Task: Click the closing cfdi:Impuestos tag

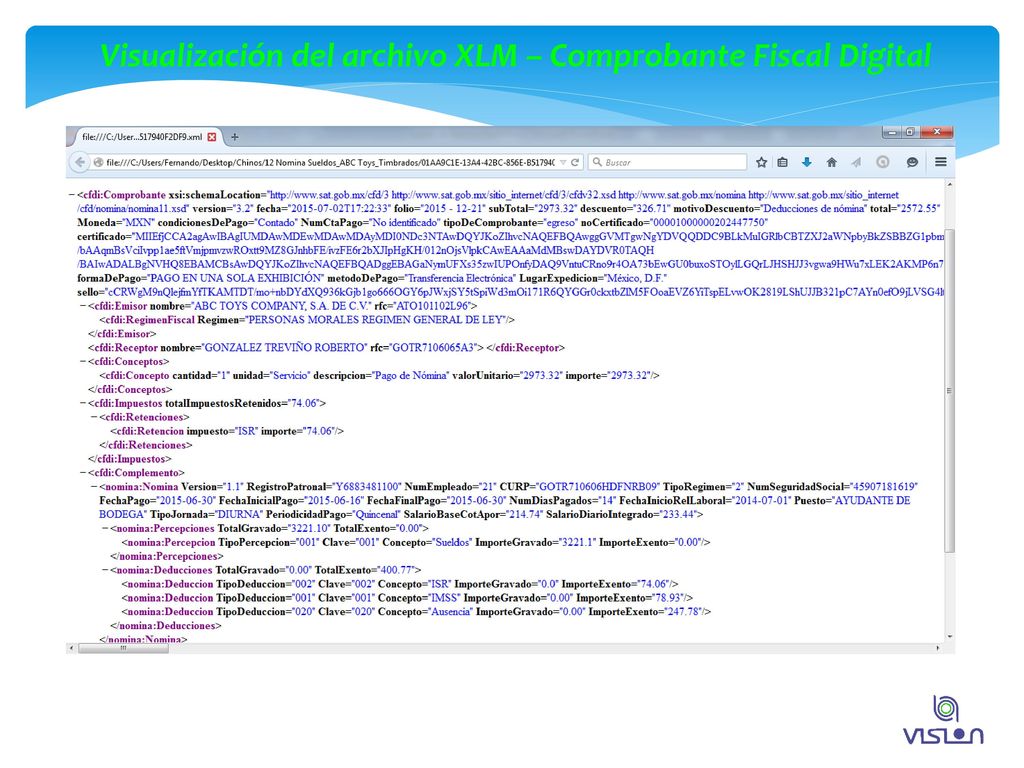Action: pyautogui.click(x=129, y=458)
